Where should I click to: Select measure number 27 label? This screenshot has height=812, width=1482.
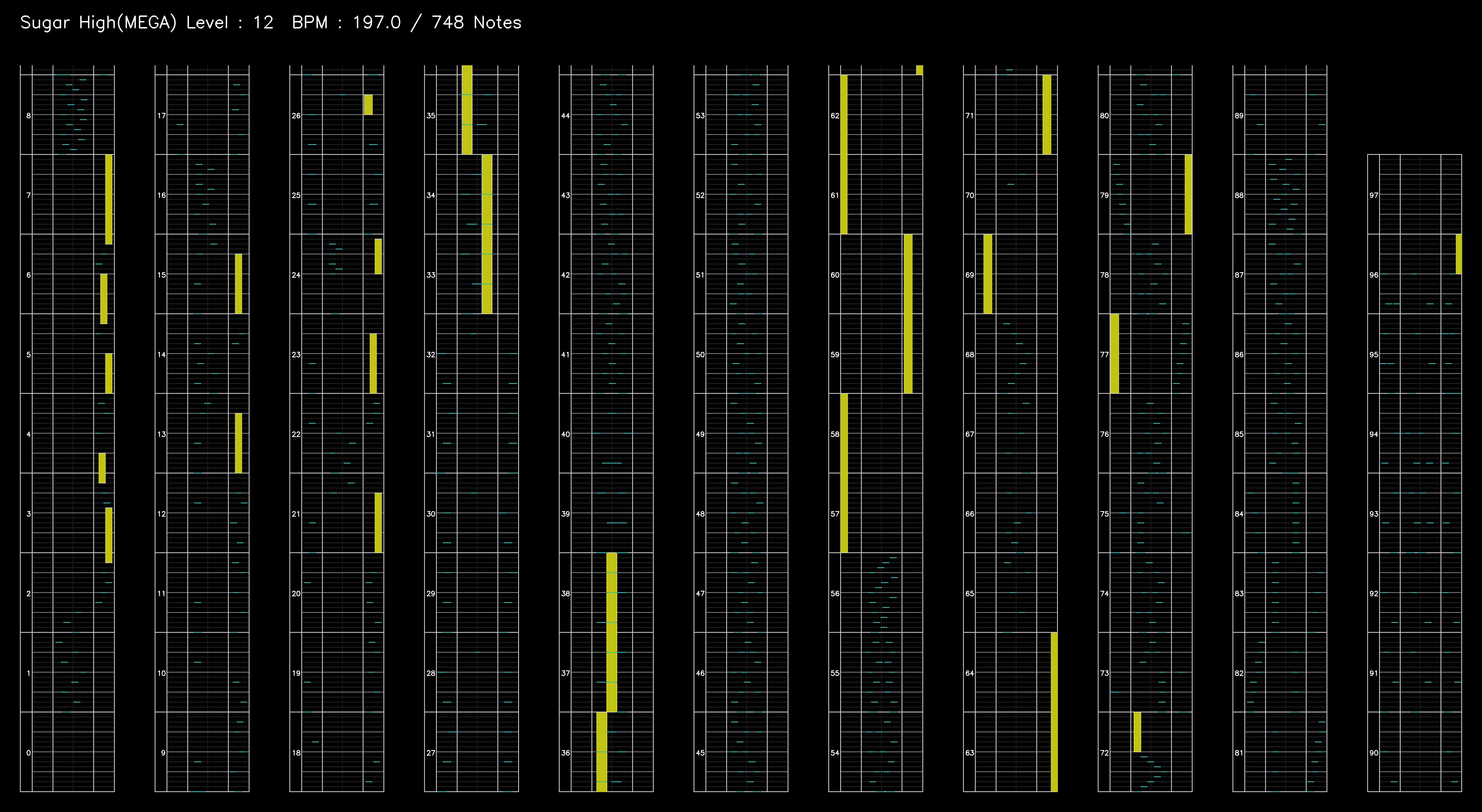pyautogui.click(x=431, y=753)
